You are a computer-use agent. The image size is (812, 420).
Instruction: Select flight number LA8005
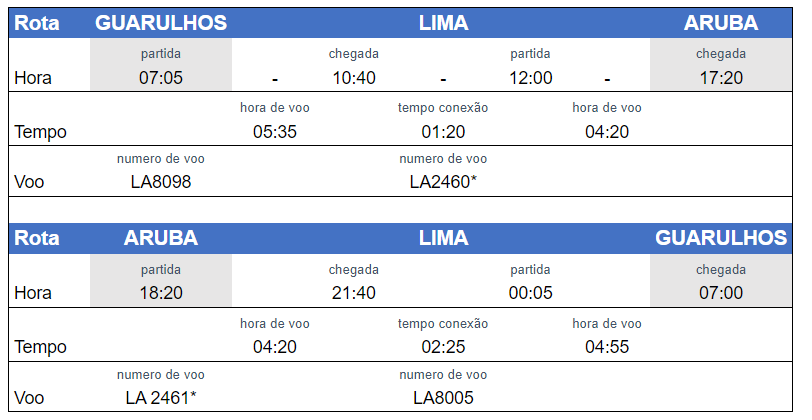[x=443, y=398]
